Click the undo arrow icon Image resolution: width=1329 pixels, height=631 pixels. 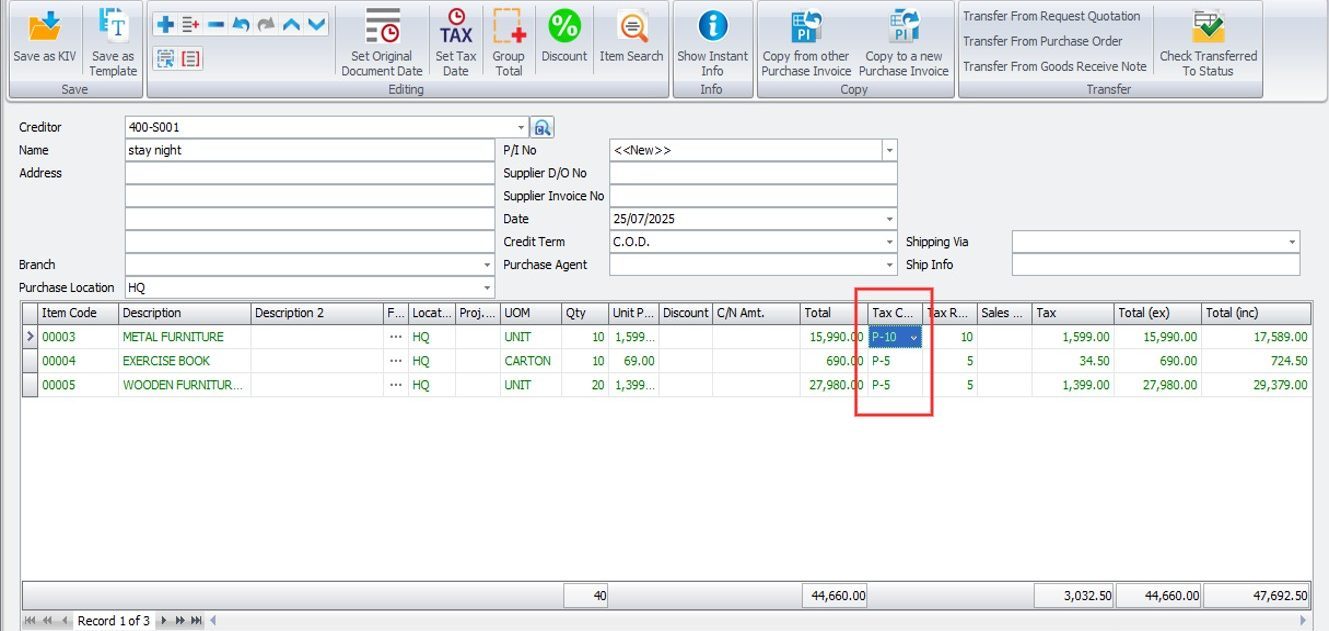pyautogui.click(x=241, y=25)
